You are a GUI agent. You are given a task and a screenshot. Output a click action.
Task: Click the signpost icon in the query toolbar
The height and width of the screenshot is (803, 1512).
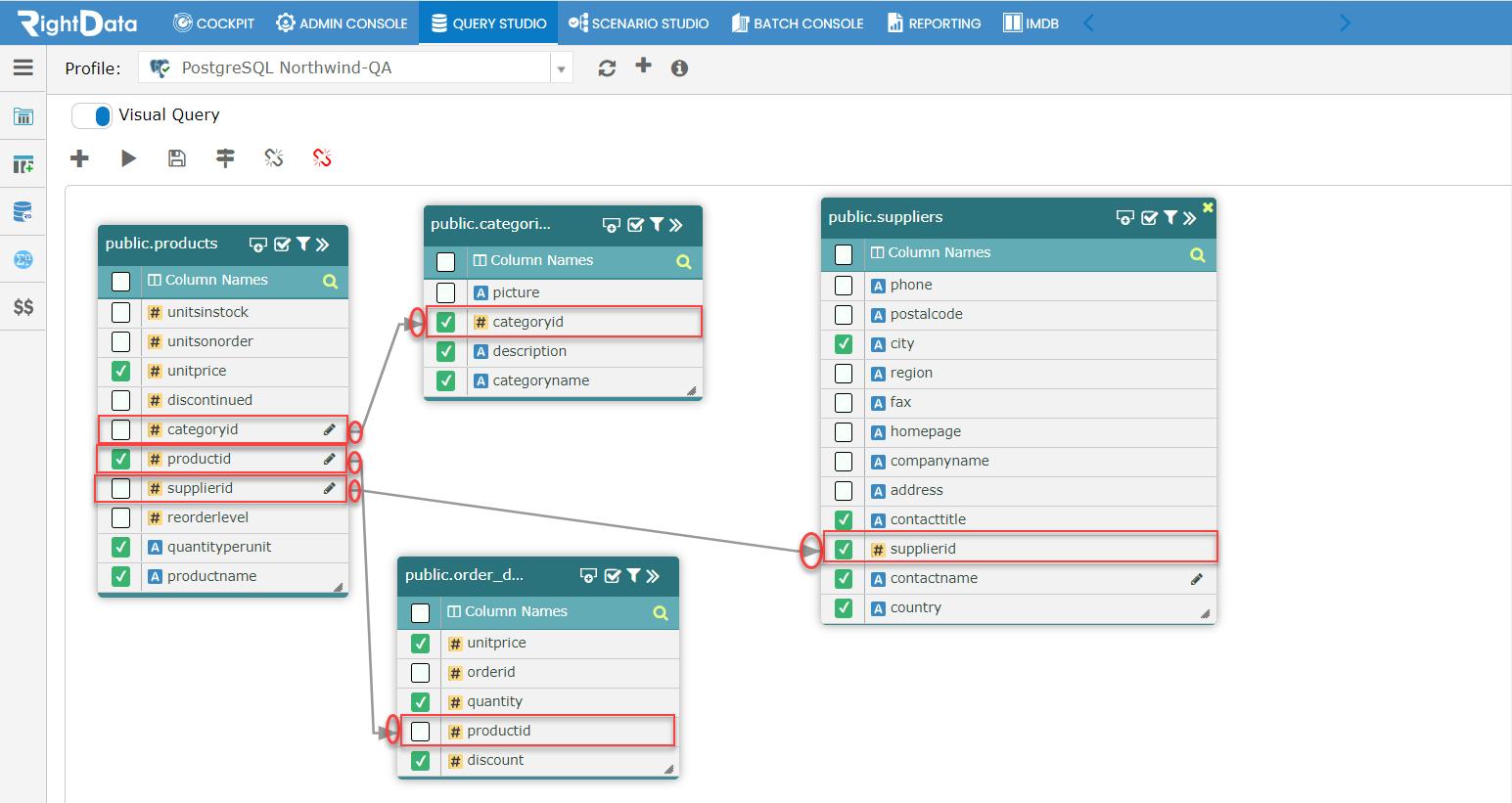pyautogui.click(x=225, y=157)
